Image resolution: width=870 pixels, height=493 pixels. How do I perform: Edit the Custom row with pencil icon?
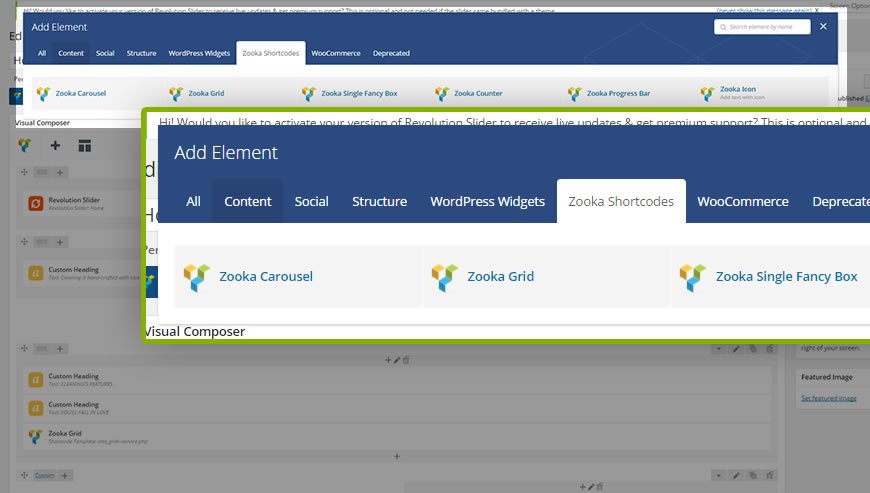[736, 475]
